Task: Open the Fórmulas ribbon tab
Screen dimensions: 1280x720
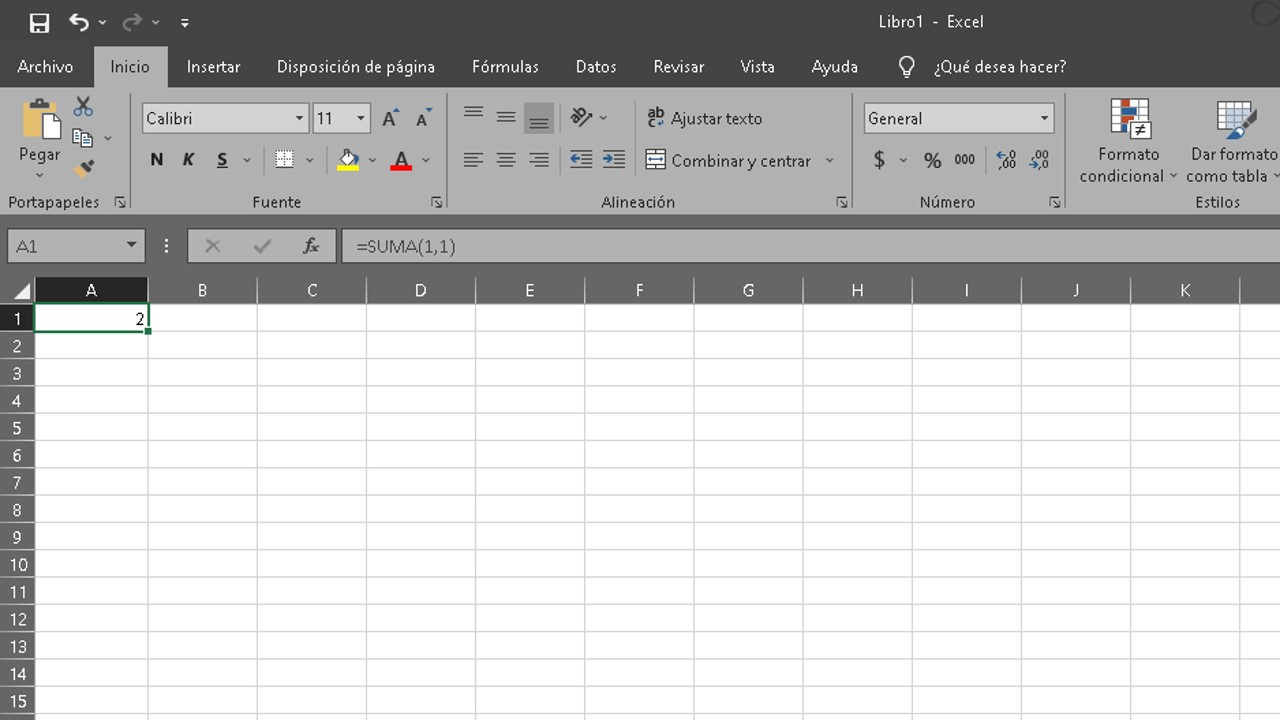Action: 505,67
